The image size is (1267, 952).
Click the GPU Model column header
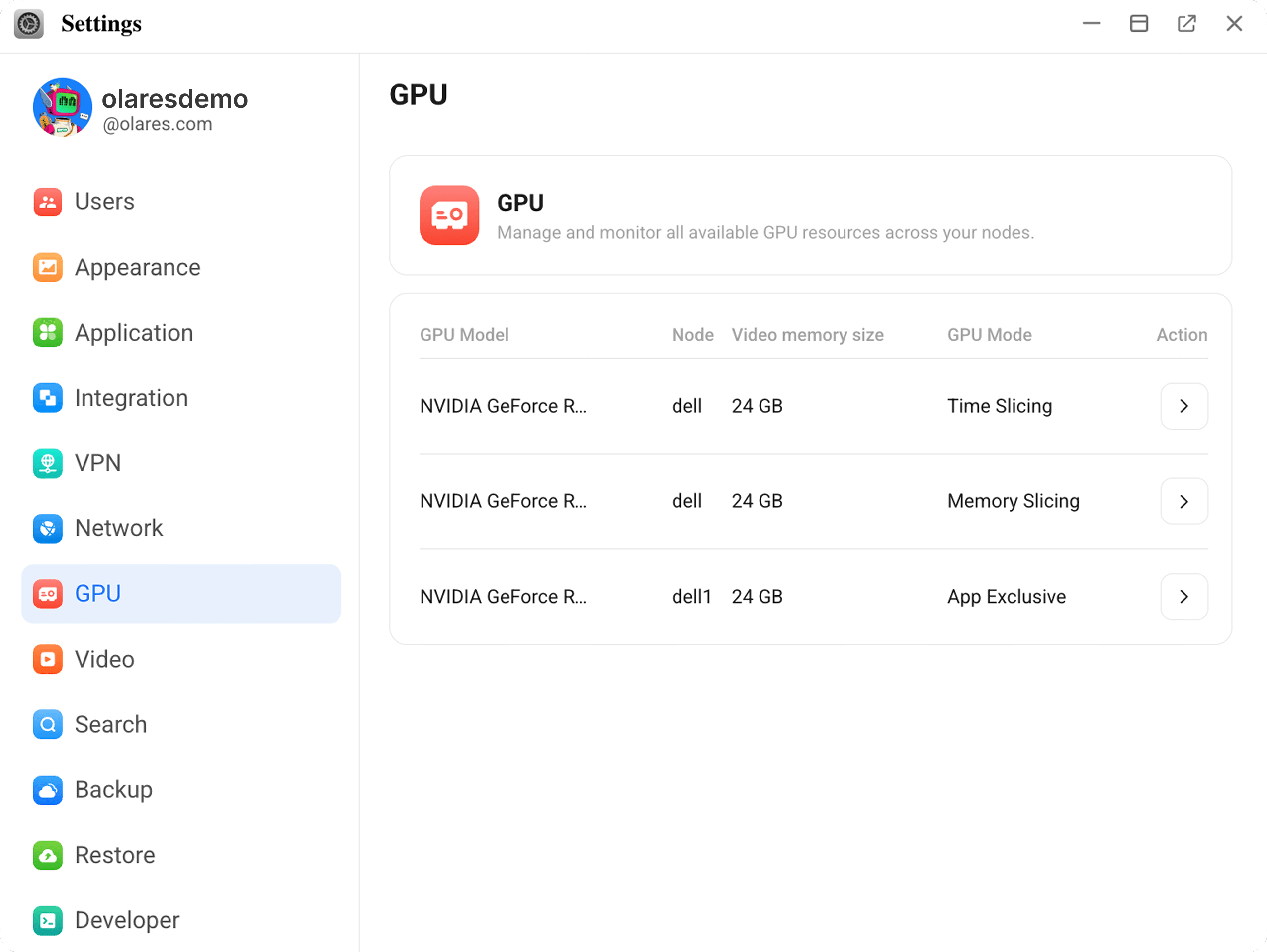coord(464,335)
